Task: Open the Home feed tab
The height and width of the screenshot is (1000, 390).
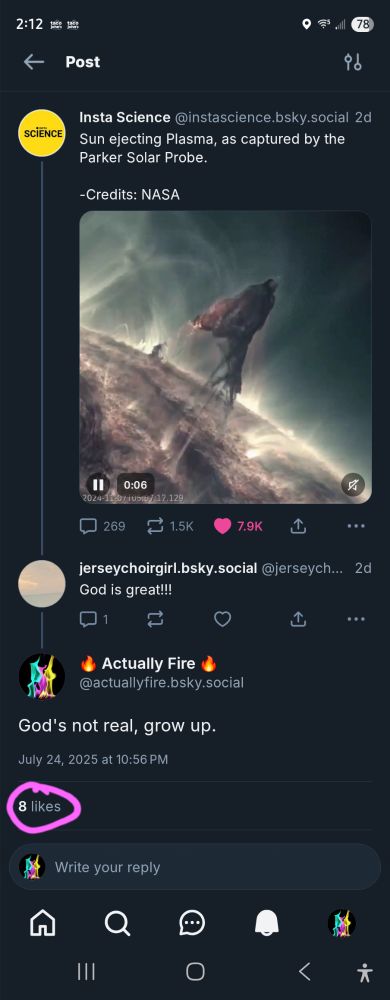Action: point(43,922)
